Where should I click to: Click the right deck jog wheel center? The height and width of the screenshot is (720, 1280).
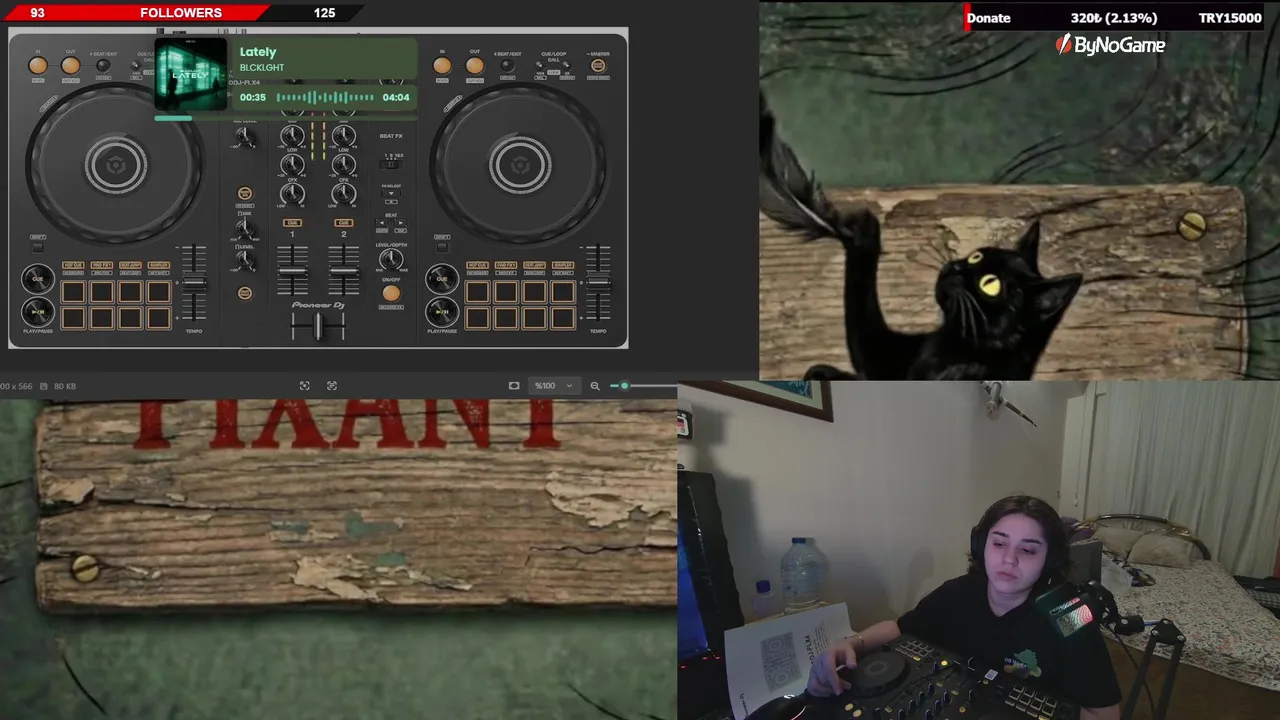pos(520,165)
